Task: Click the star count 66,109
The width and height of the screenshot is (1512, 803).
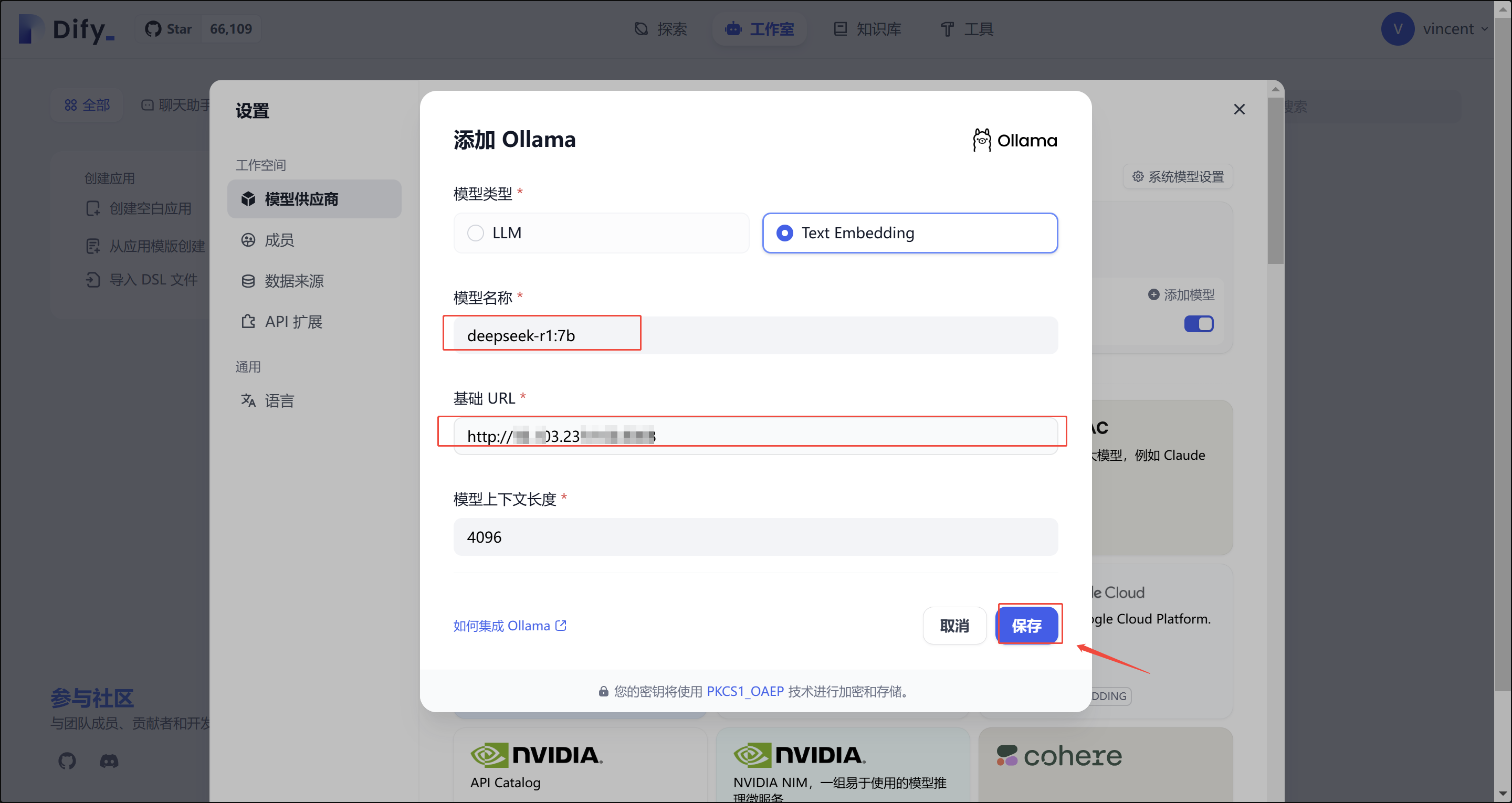Action: [231, 29]
